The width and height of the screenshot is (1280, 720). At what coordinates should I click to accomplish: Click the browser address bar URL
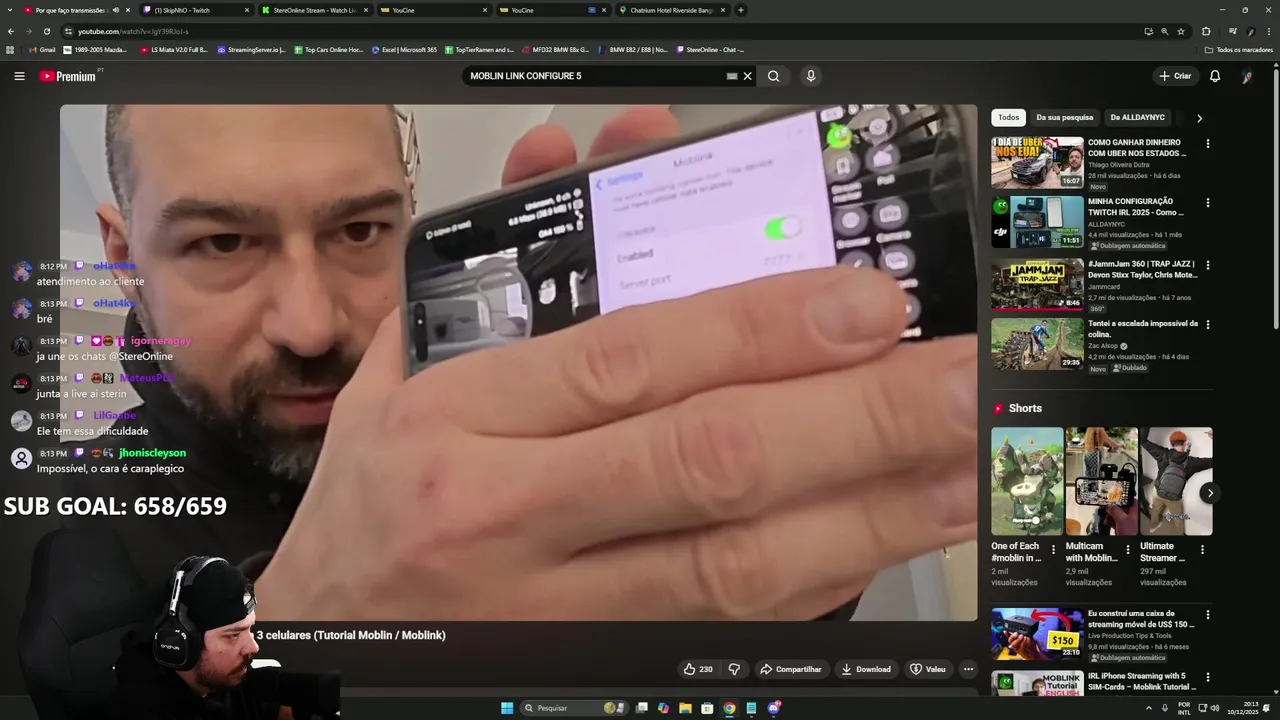pos(133,31)
